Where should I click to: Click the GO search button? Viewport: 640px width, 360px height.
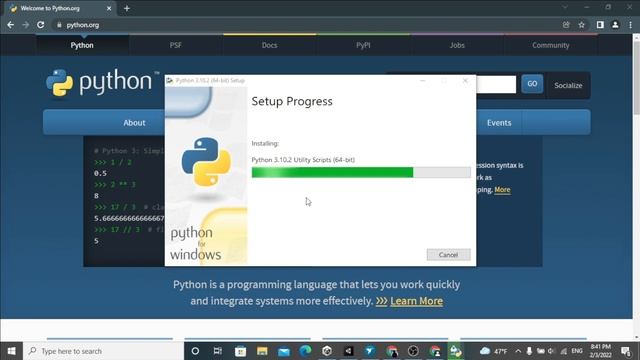click(532, 84)
